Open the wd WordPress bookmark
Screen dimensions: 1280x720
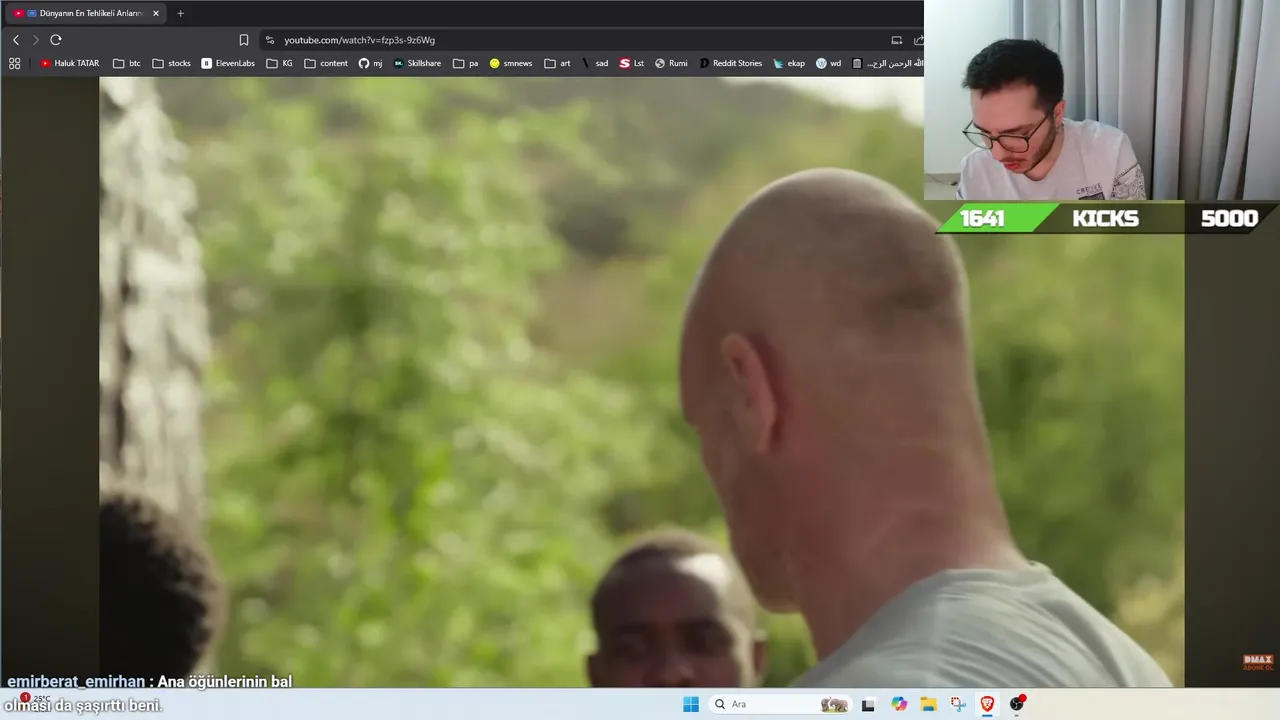coord(829,63)
